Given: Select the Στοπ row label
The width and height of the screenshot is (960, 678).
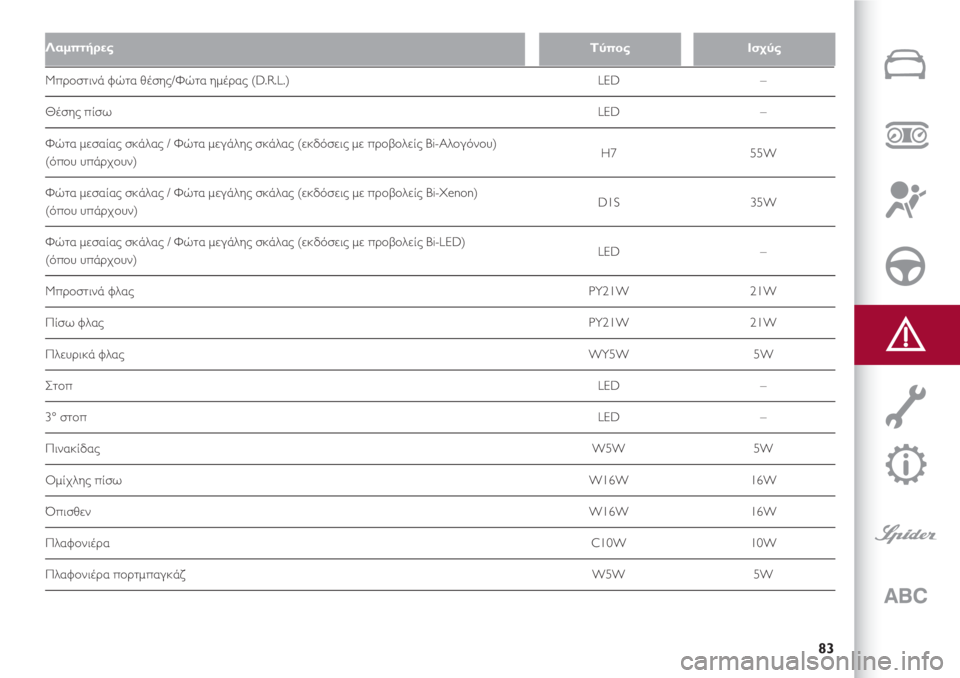Looking at the screenshot, I should 59,386.
